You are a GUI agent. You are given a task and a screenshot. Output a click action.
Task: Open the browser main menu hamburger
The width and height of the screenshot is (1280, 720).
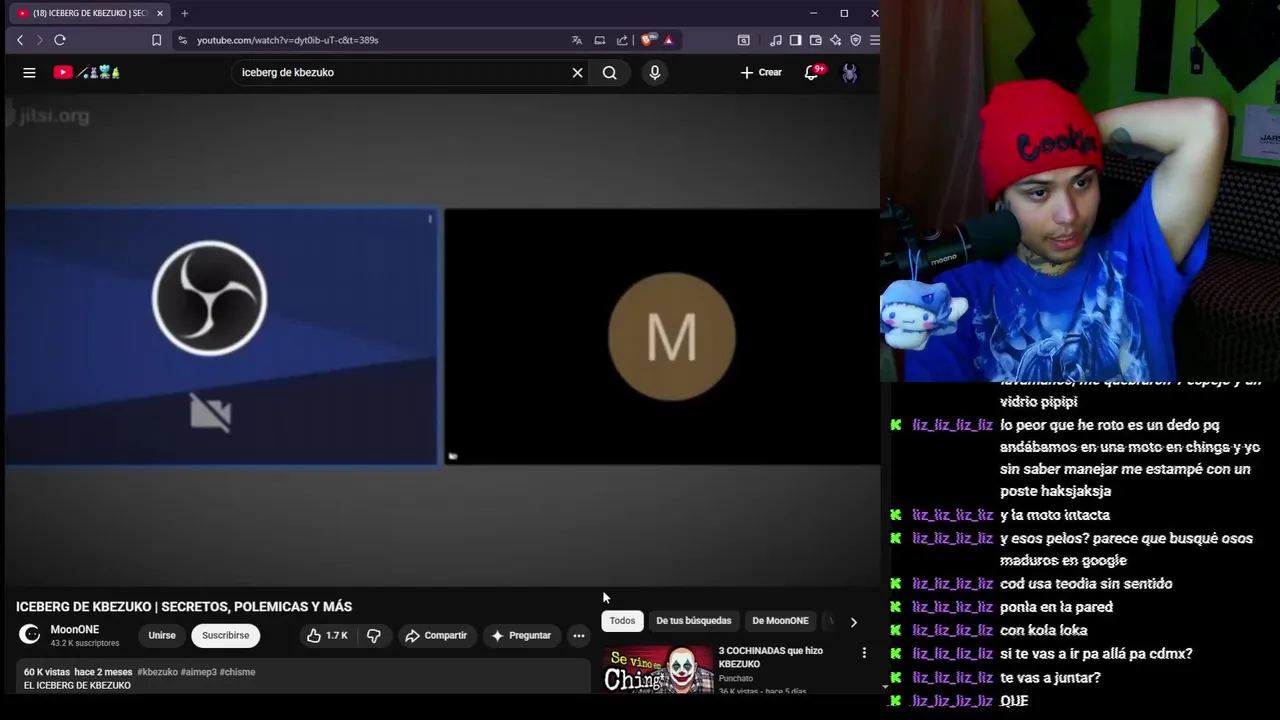pos(874,40)
